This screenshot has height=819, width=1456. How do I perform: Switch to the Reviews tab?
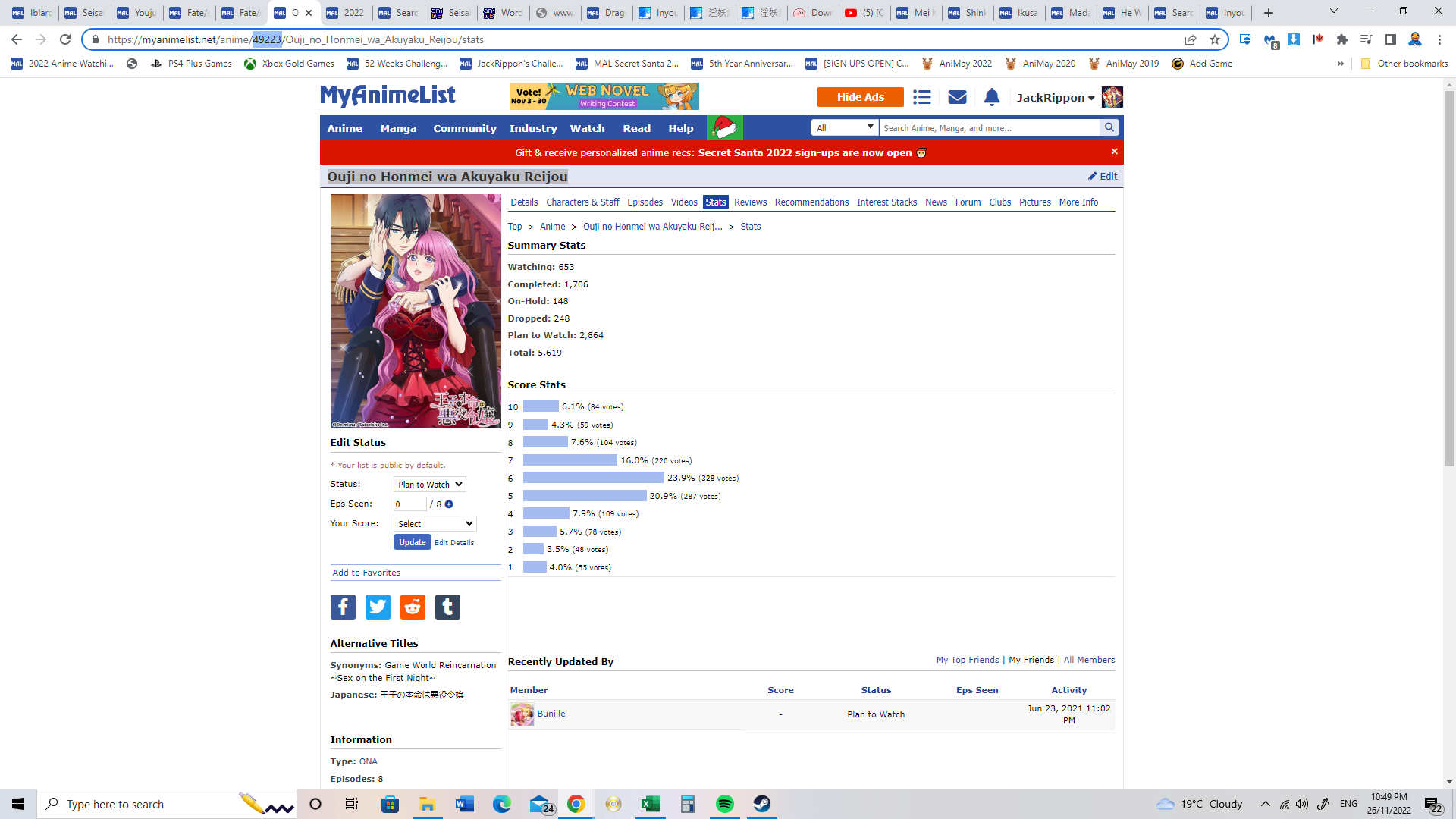tap(750, 202)
